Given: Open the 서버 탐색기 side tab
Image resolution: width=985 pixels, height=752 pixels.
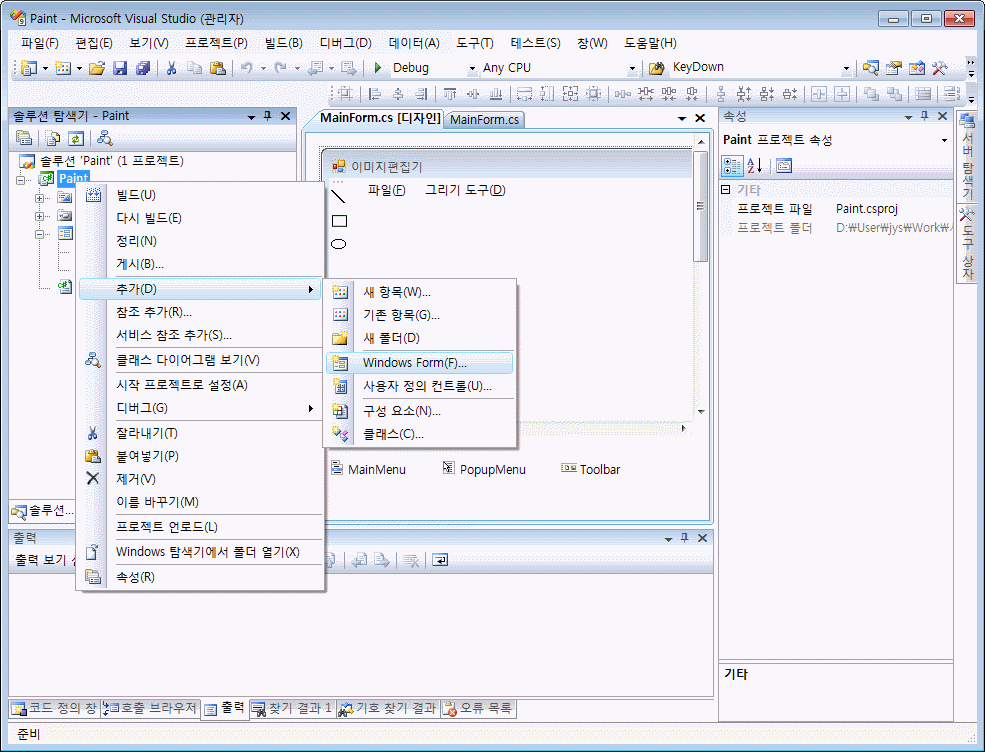Looking at the screenshot, I should point(967,156).
